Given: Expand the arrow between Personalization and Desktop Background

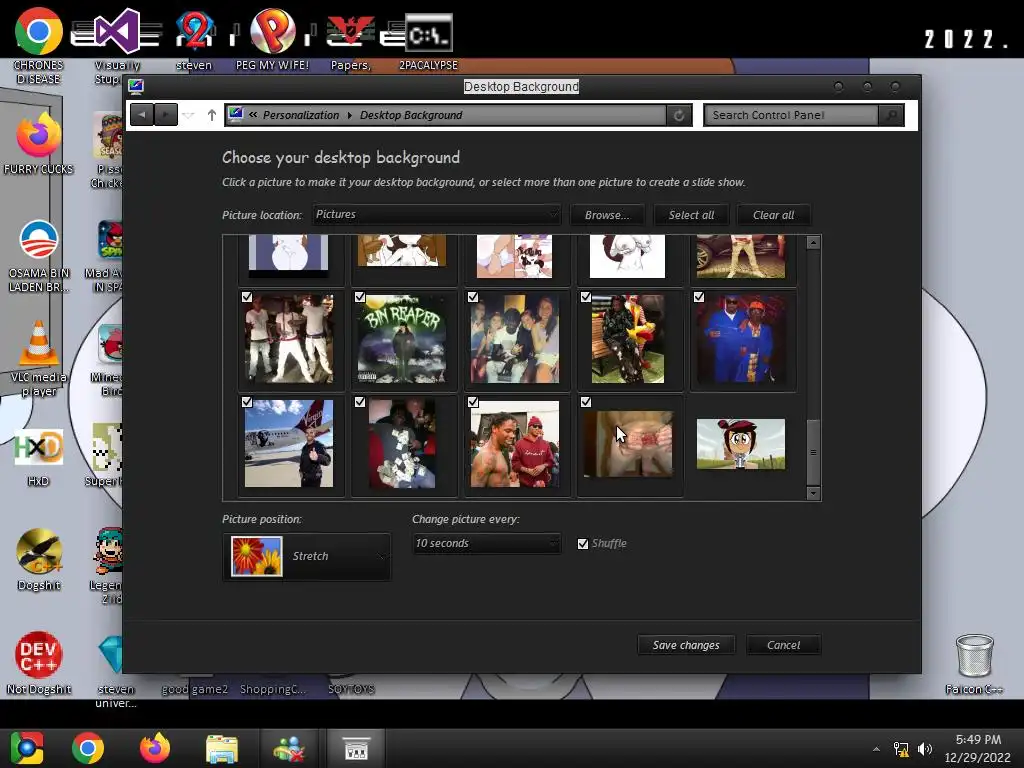Looking at the screenshot, I should (349, 115).
